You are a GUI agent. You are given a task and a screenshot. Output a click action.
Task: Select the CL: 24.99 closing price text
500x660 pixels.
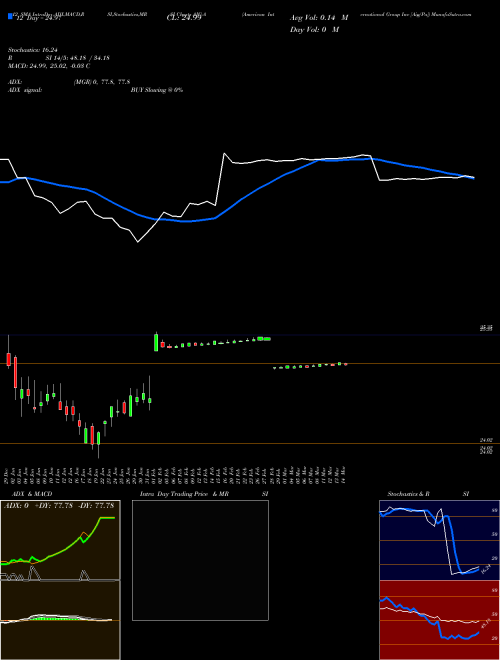point(184,18)
